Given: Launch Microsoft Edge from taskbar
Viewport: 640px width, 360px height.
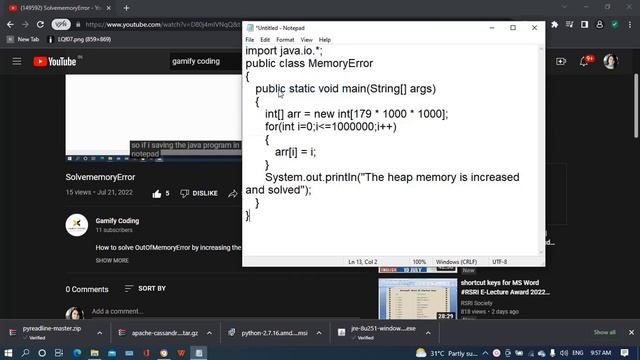Looking at the screenshot, I should pyautogui.click(x=77, y=353).
